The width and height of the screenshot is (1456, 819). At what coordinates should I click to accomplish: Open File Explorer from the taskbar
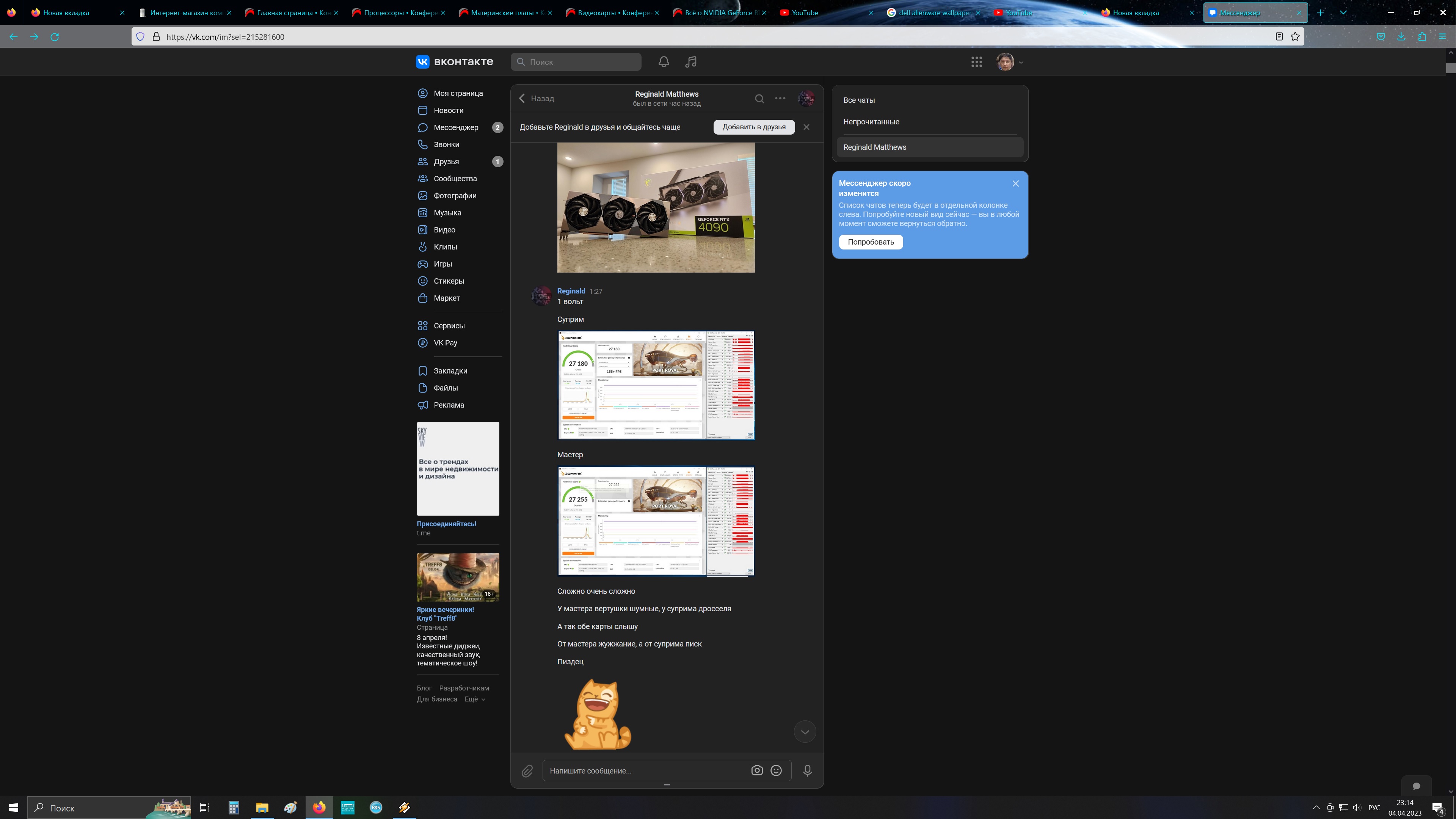[262, 807]
